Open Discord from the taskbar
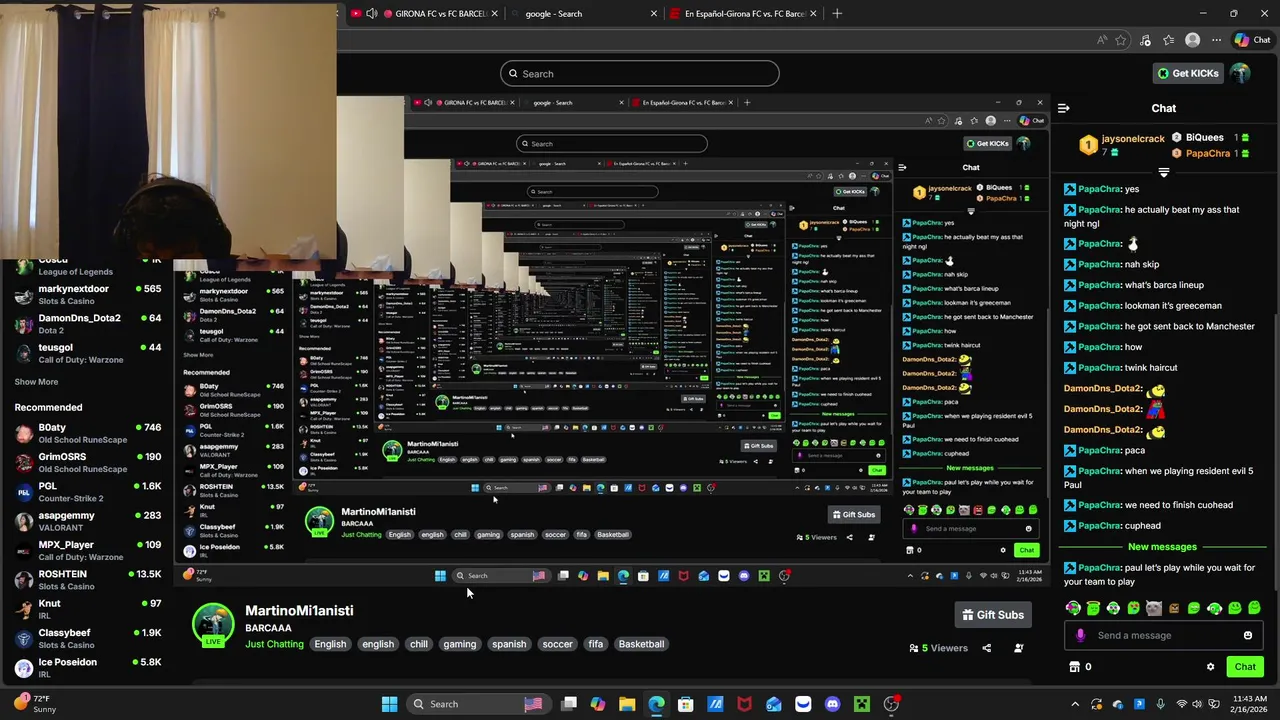This screenshot has height=720, width=1280. pos(832,704)
